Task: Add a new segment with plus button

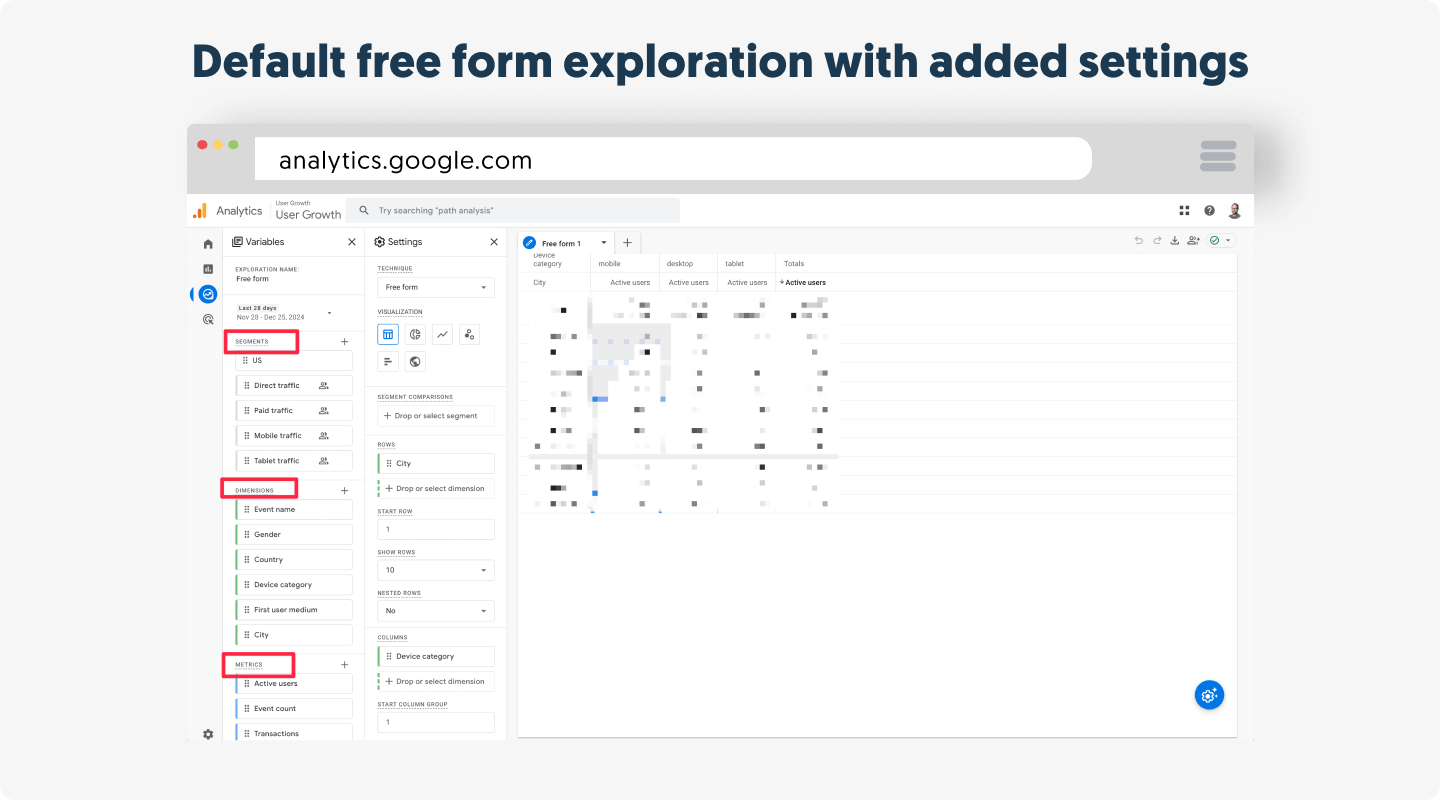Action: (345, 342)
